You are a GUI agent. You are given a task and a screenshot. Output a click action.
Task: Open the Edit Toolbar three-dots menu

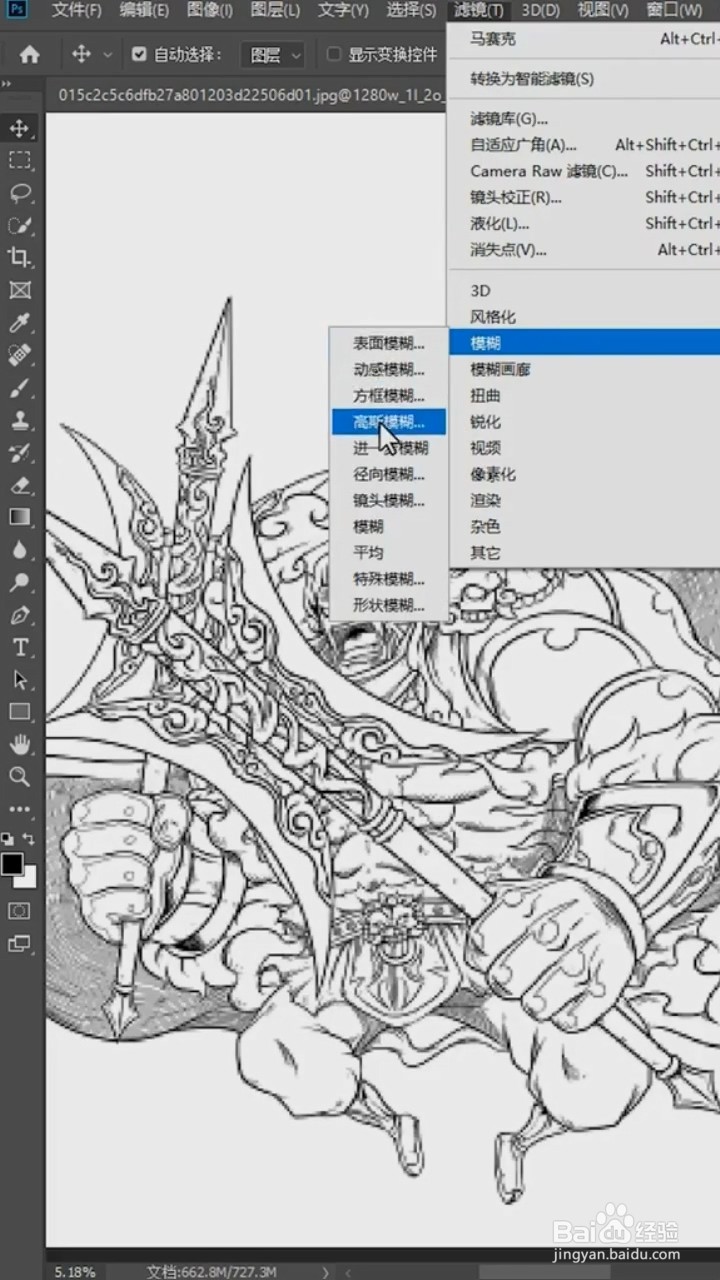20,808
